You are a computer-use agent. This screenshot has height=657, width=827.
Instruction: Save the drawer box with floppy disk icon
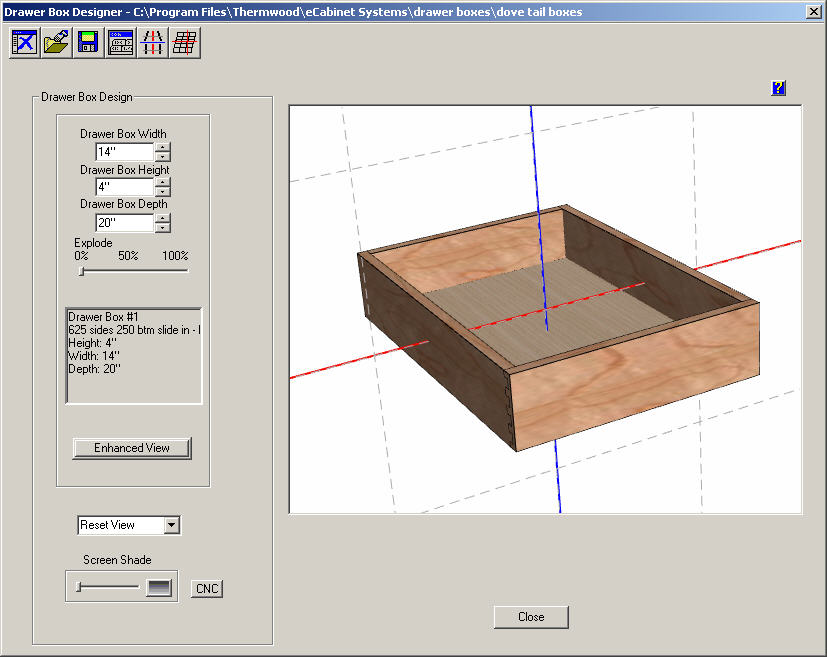point(88,42)
